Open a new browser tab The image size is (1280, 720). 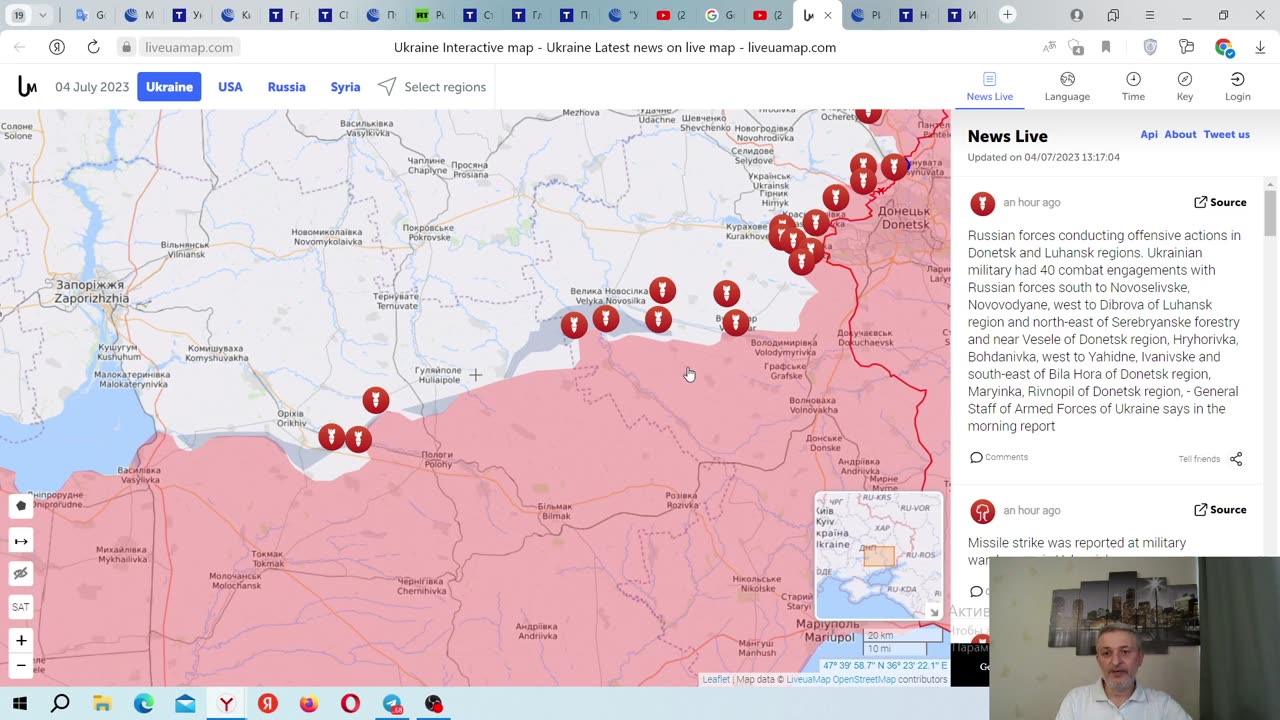click(1007, 15)
